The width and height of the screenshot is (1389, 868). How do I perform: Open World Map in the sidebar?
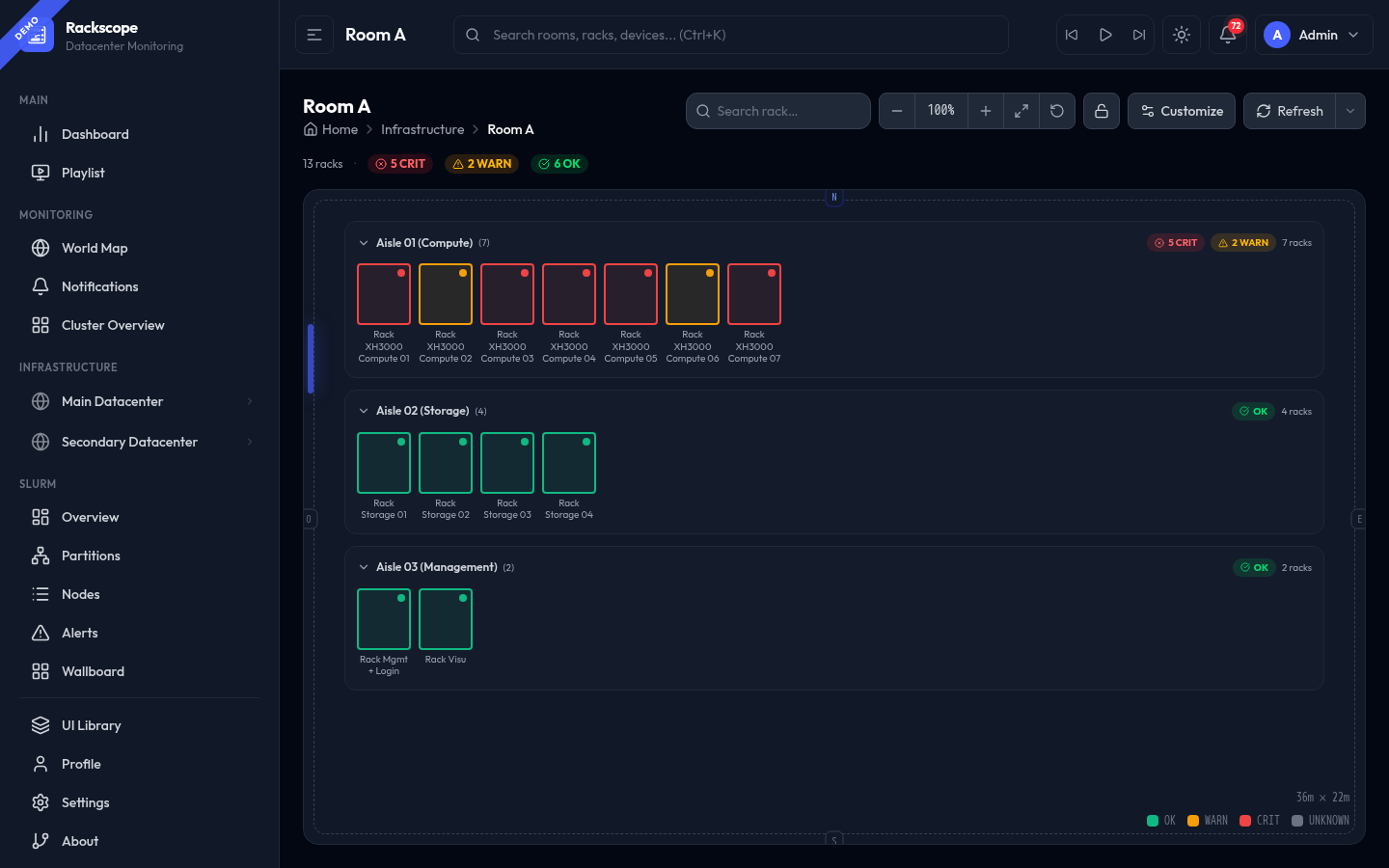coord(95,248)
